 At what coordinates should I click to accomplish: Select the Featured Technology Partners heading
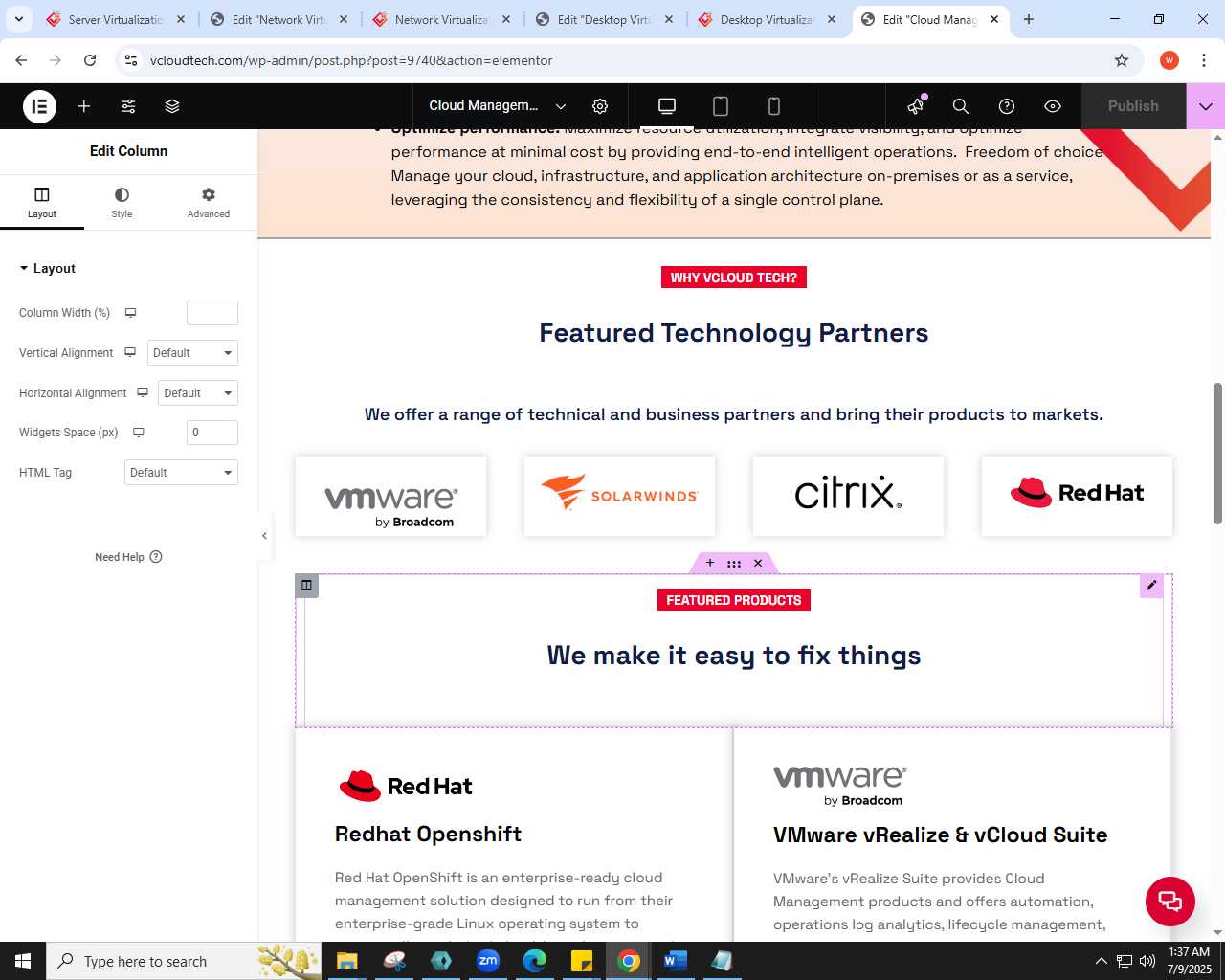pyautogui.click(x=734, y=333)
